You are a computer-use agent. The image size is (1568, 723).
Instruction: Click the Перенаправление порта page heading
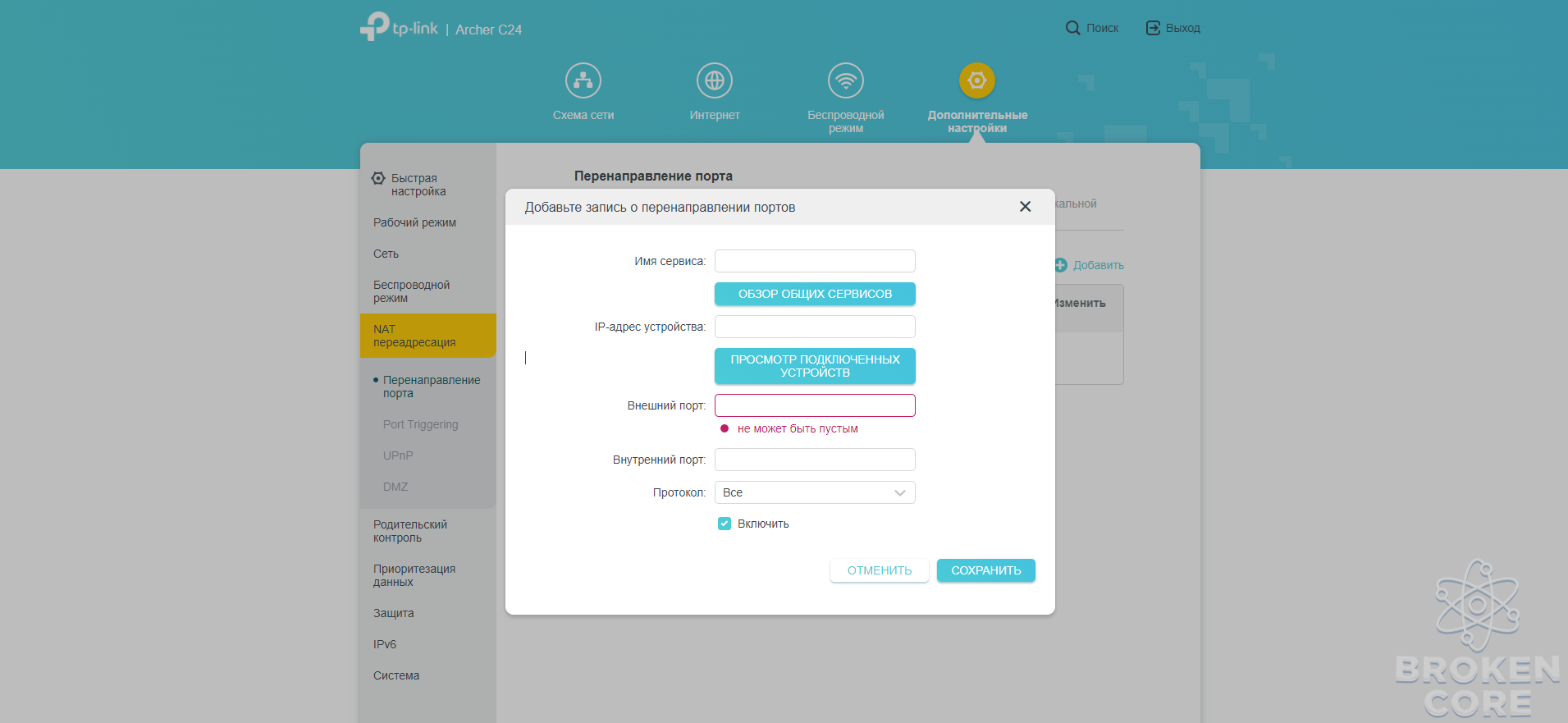point(653,176)
